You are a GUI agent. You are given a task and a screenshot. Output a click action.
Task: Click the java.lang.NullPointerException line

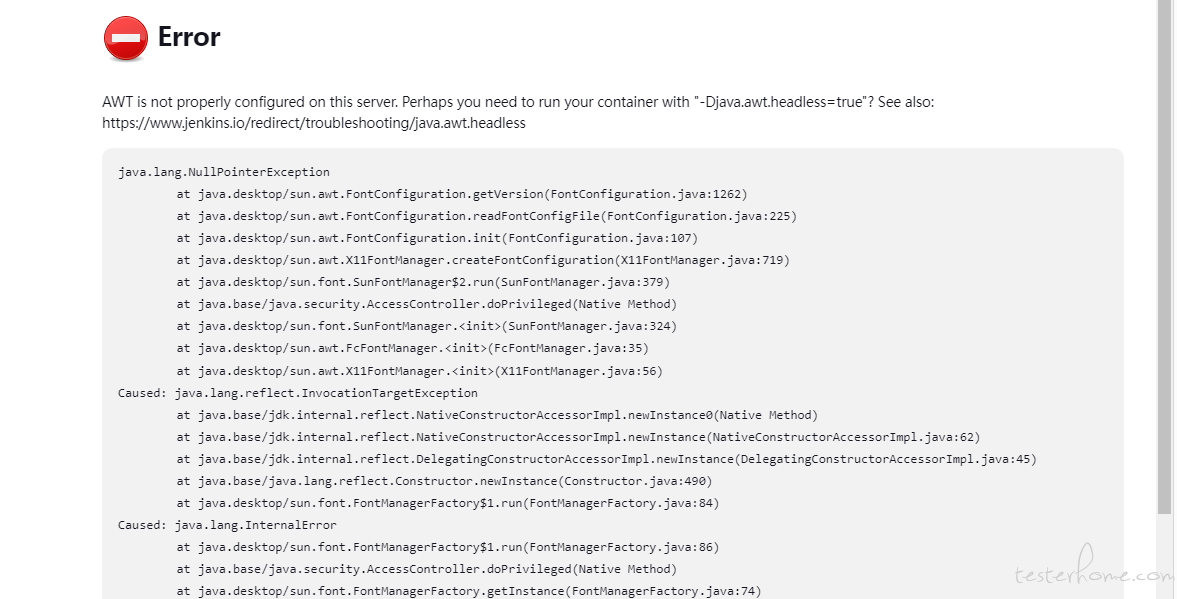click(224, 172)
